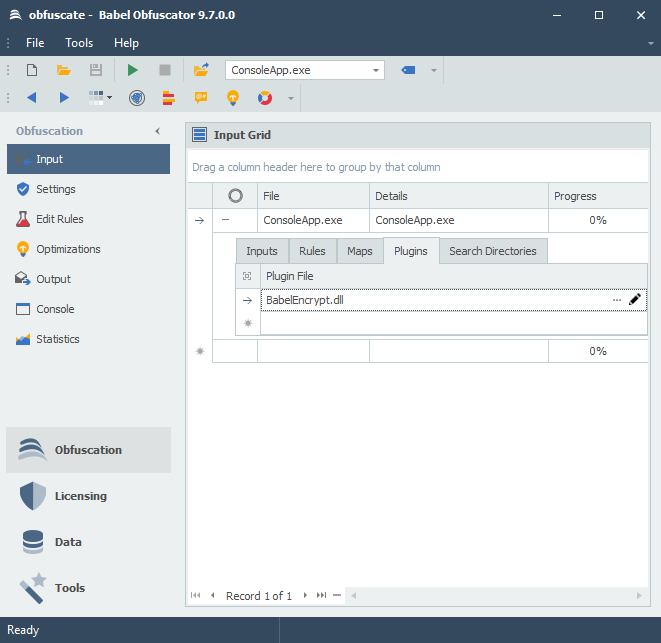Open Statistics in the navigation pane
Viewport: 661px width, 643px height.
tap(89, 339)
